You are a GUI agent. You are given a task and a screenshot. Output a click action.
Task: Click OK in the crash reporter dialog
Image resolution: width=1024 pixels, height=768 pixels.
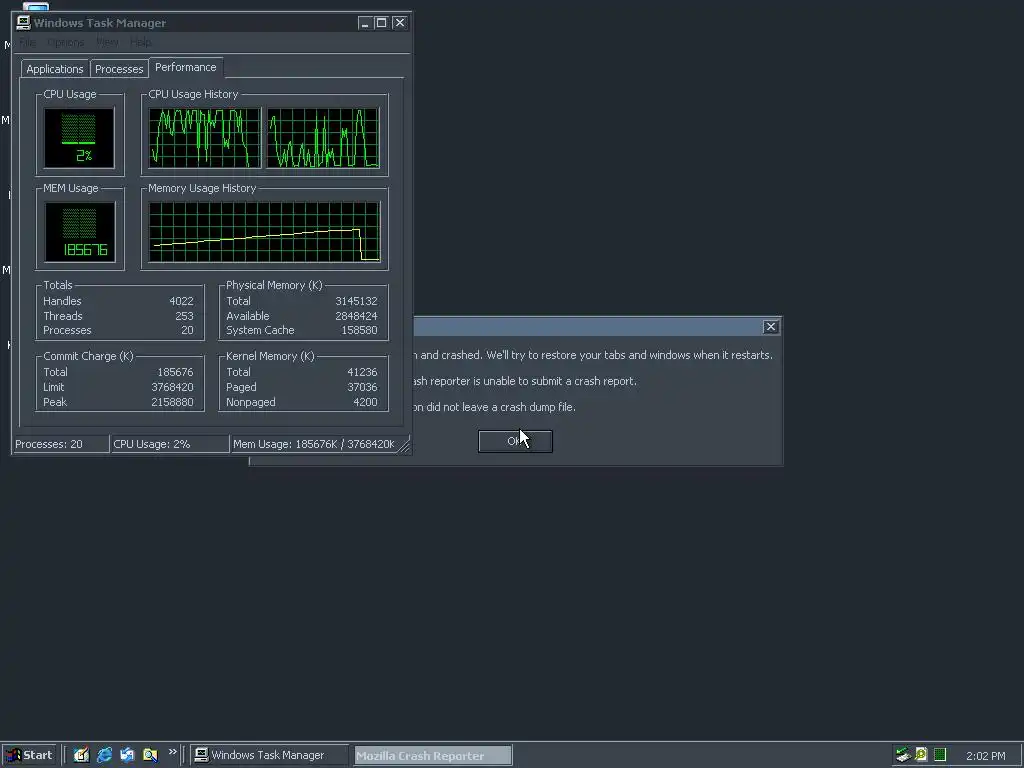point(515,441)
